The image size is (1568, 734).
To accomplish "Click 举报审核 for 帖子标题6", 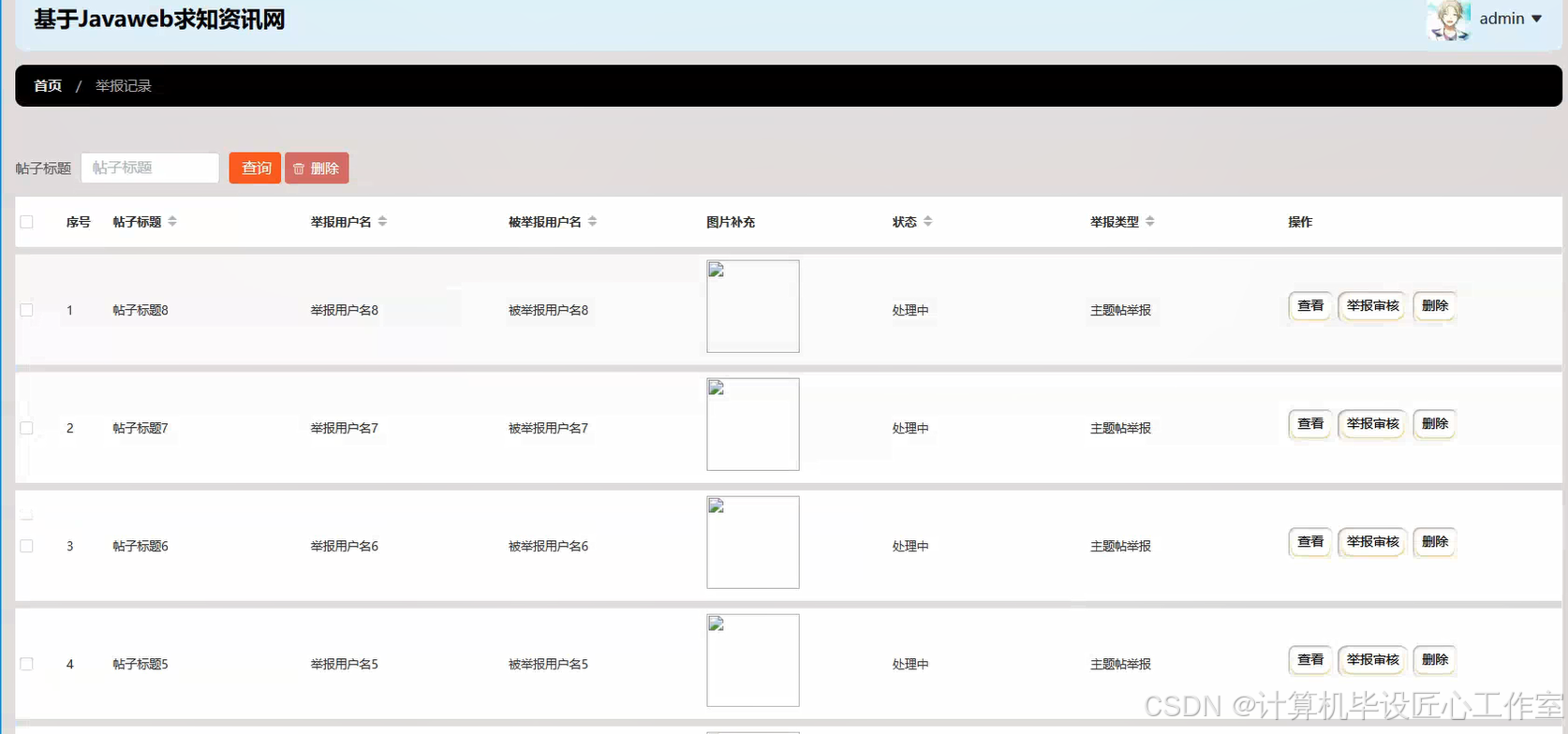I will pos(1372,542).
